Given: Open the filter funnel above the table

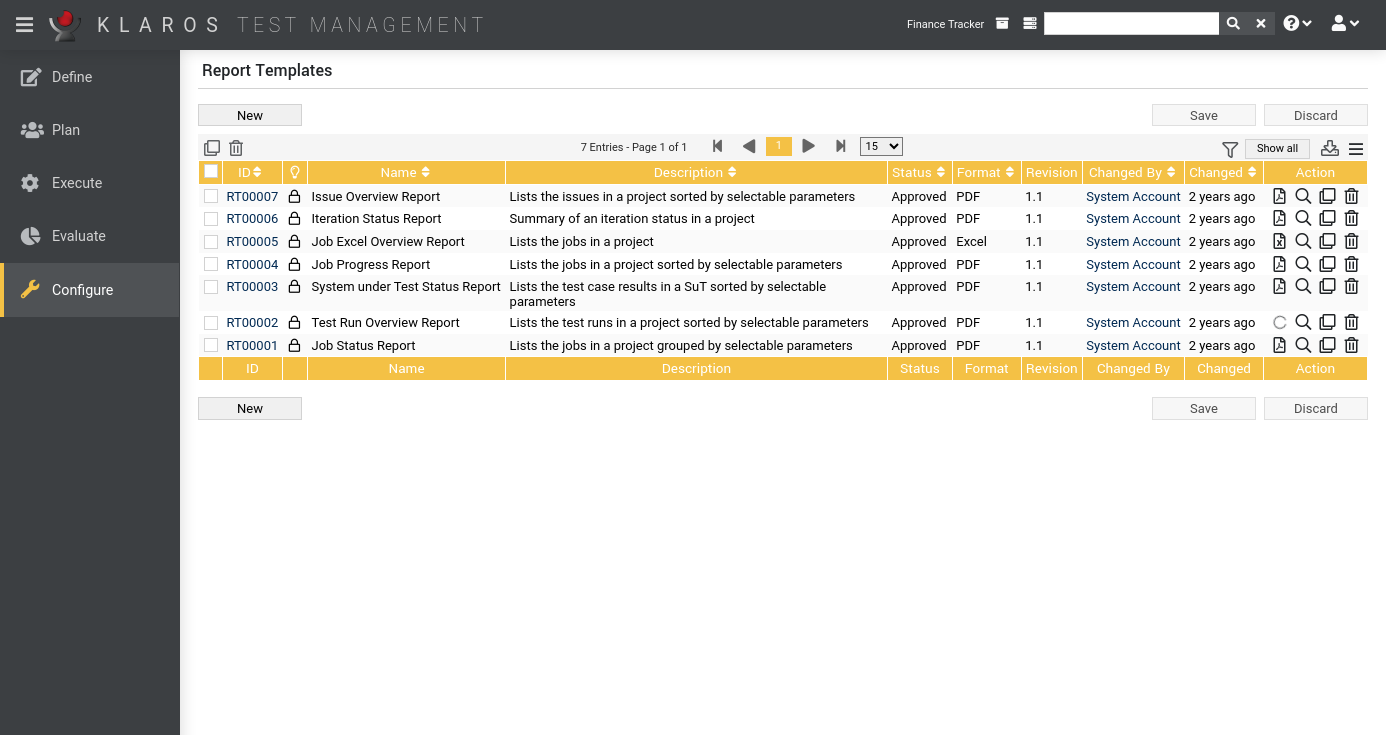Looking at the screenshot, I should tap(1229, 148).
